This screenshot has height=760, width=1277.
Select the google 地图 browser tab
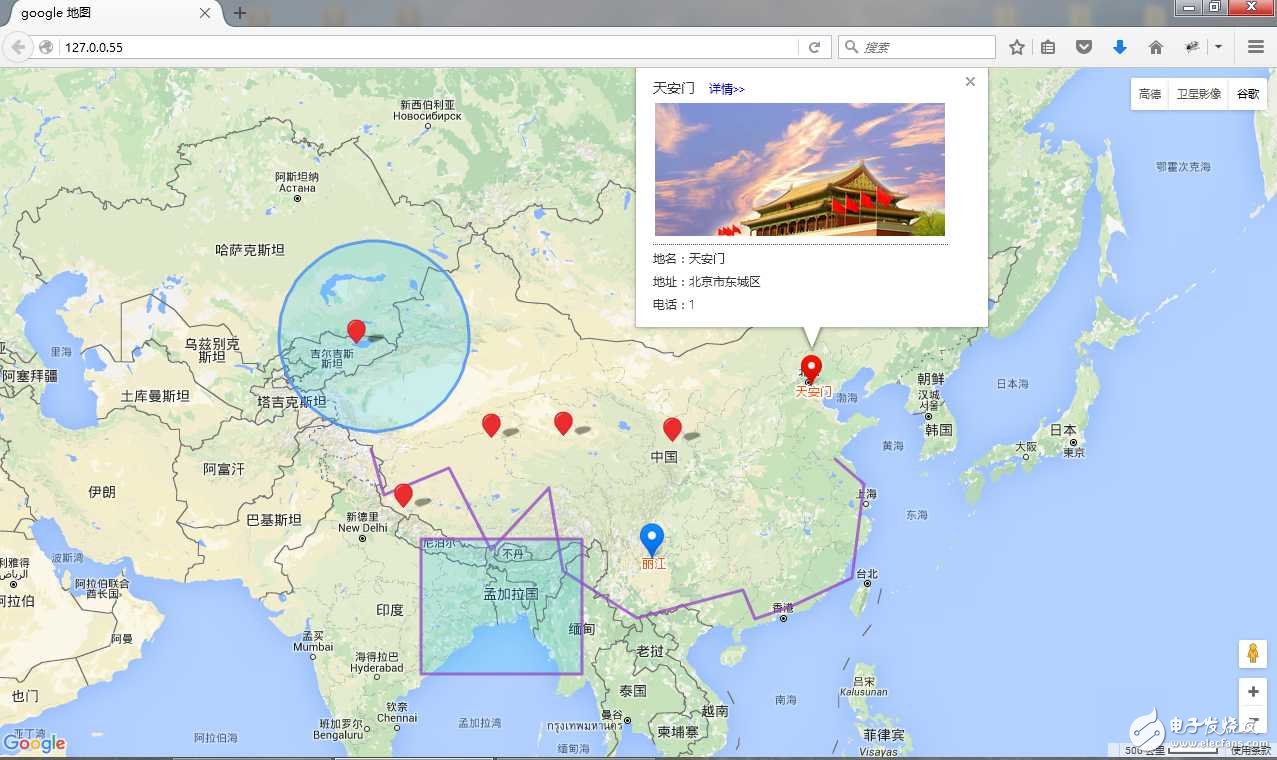(x=111, y=13)
